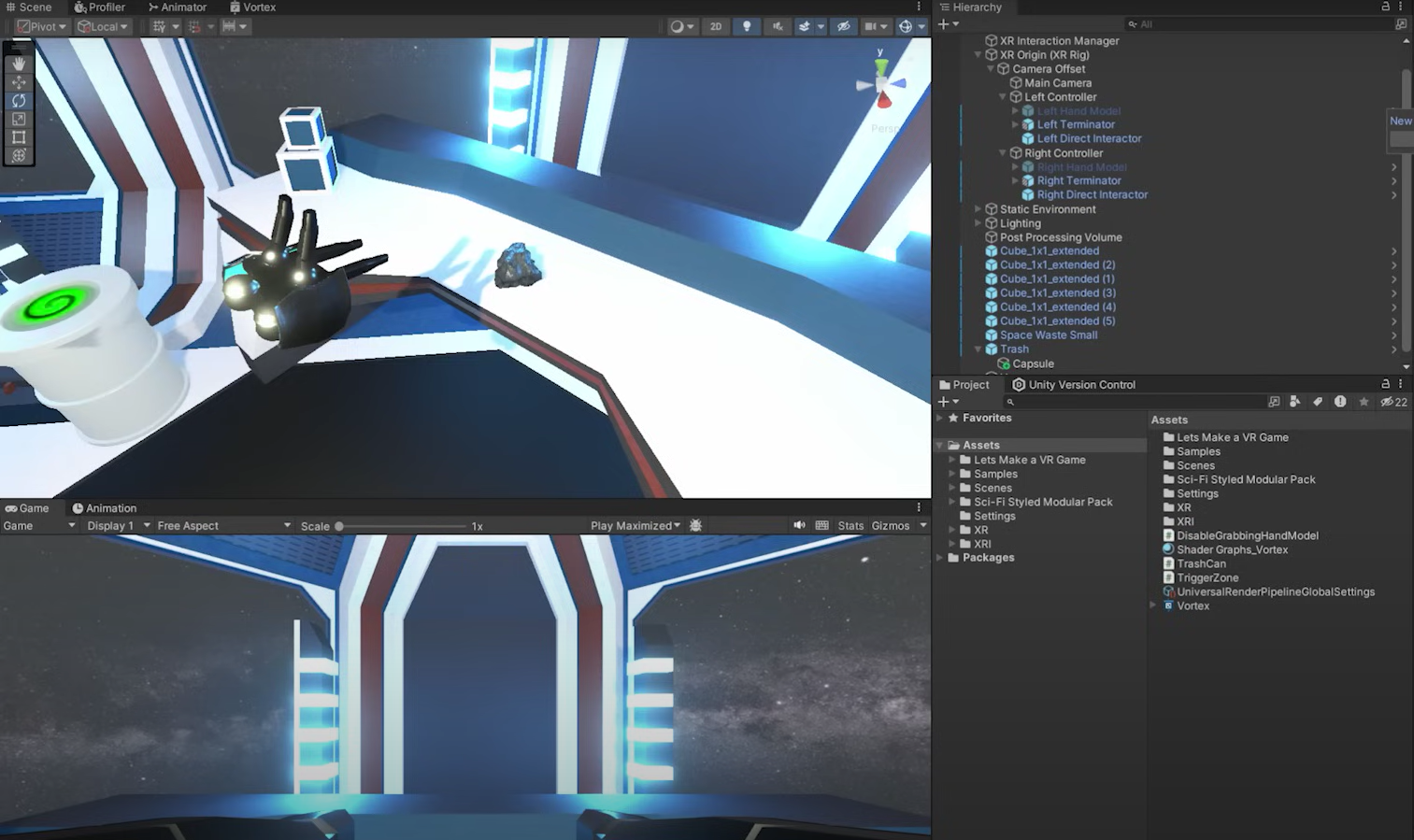The width and height of the screenshot is (1414, 840).
Task: Select the Hand tool in the Scene toolbar
Action: [x=19, y=64]
